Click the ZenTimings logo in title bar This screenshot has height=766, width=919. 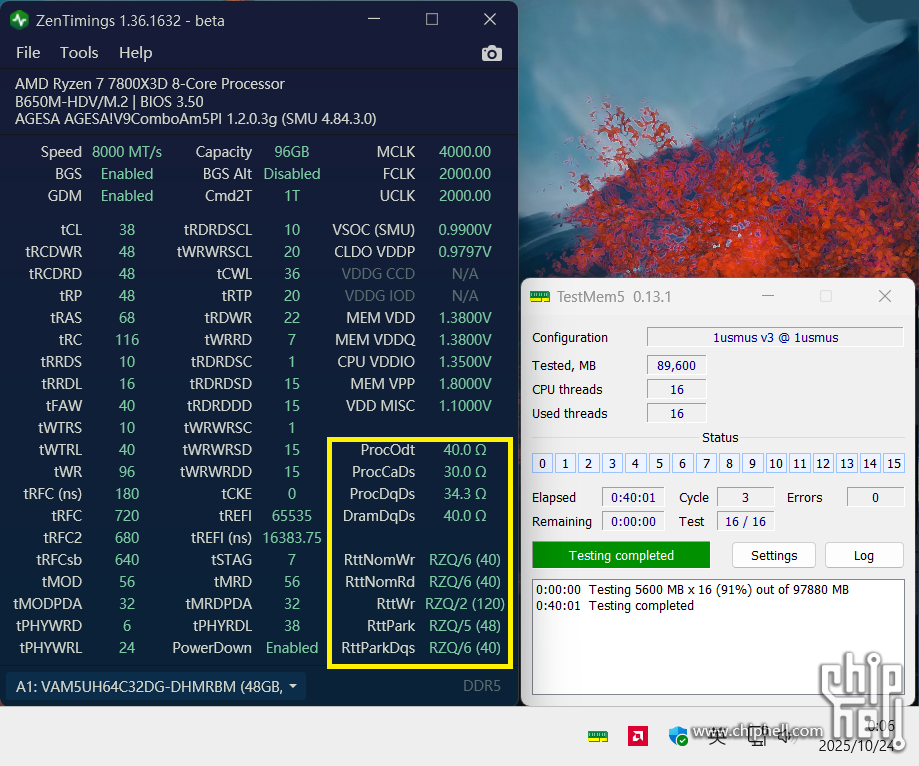[x=19, y=20]
